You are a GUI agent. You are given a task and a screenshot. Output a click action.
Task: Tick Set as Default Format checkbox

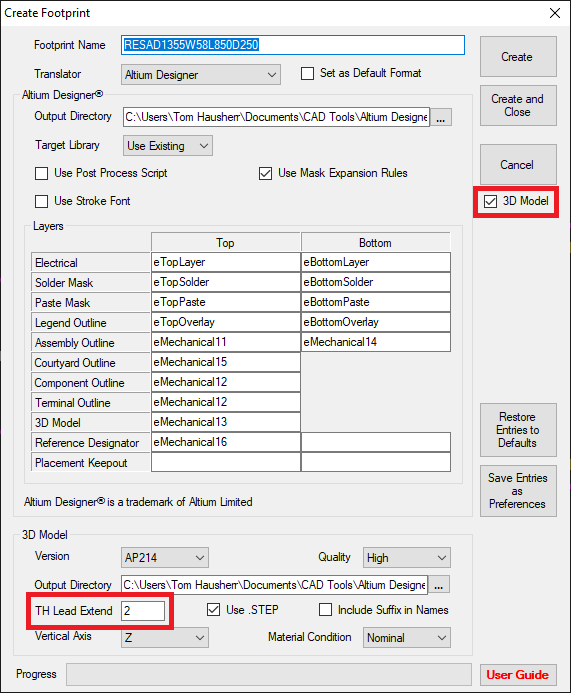[x=307, y=73]
